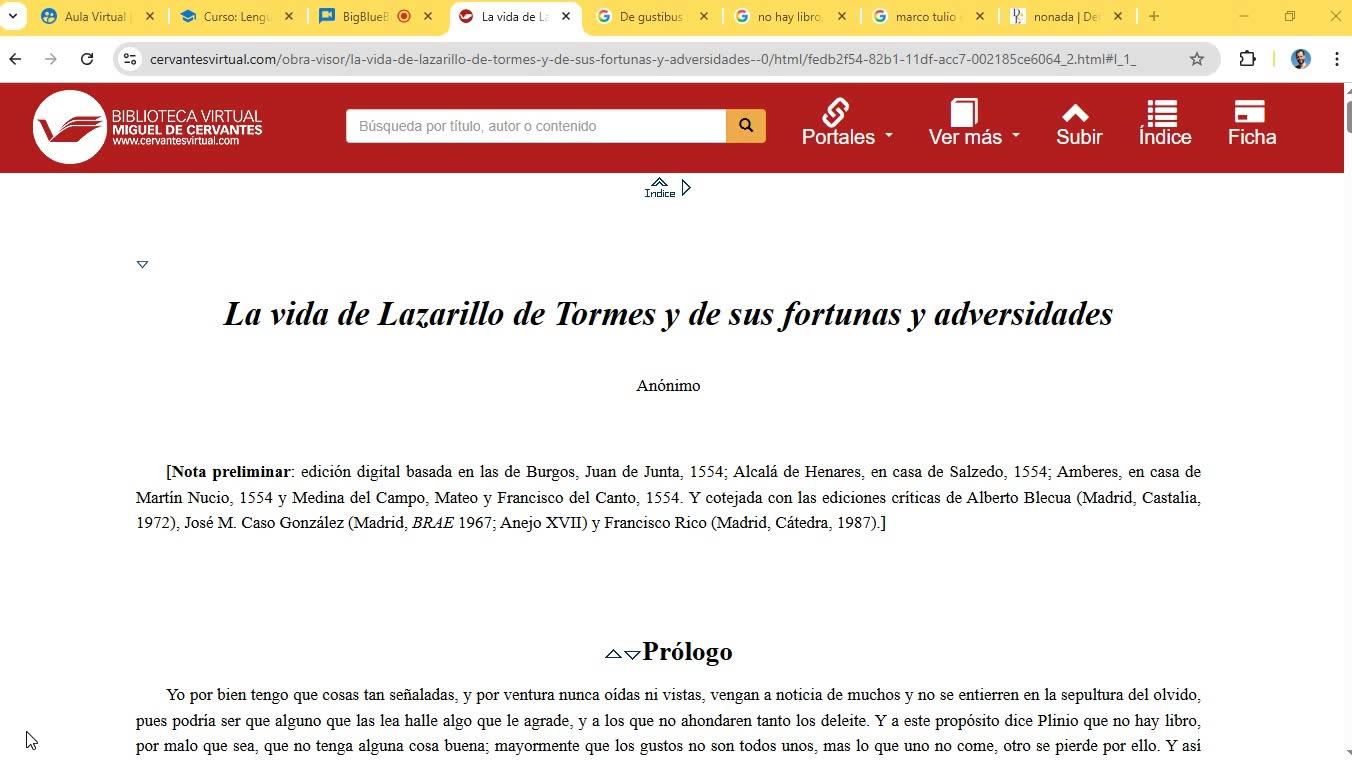Switch to the 'De gustibus' tab

point(650,16)
